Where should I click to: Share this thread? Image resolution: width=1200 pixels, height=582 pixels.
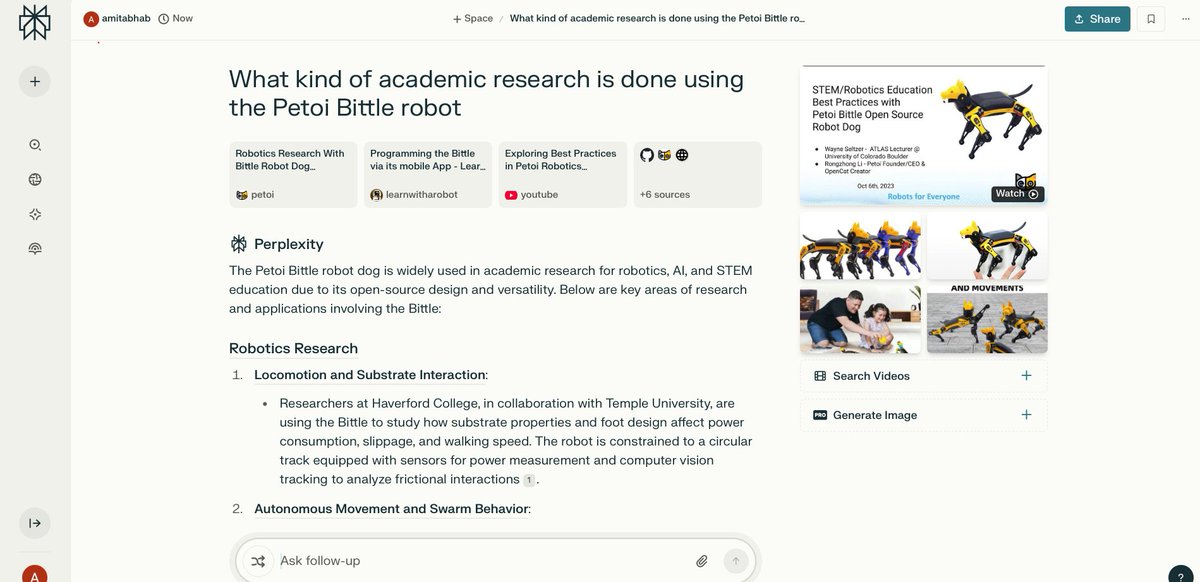[x=1097, y=18]
